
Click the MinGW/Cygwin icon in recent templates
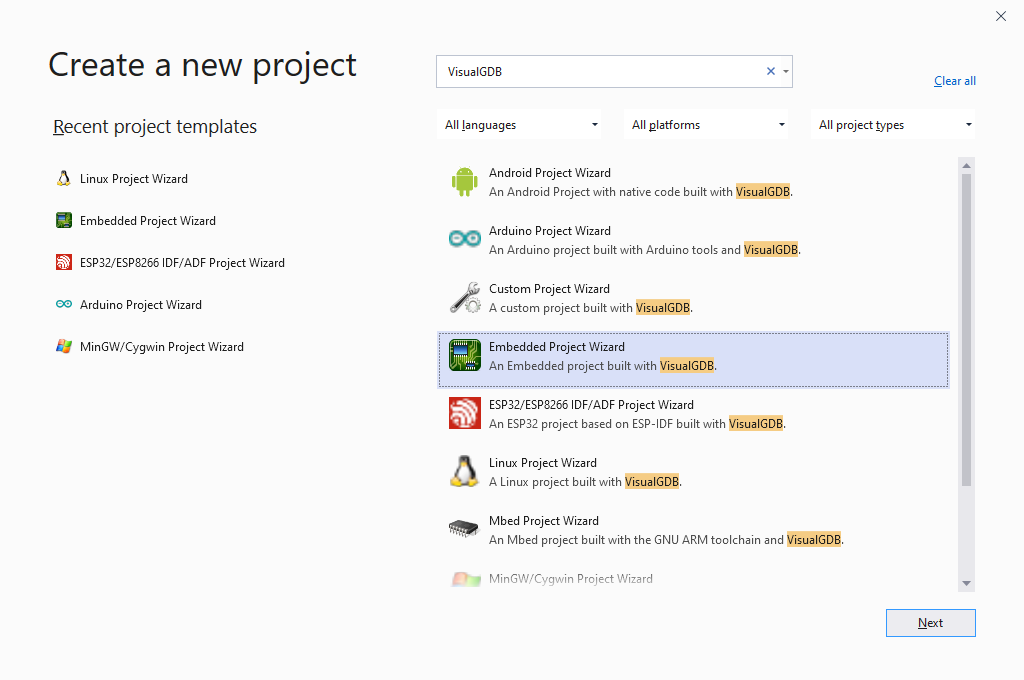coord(64,347)
